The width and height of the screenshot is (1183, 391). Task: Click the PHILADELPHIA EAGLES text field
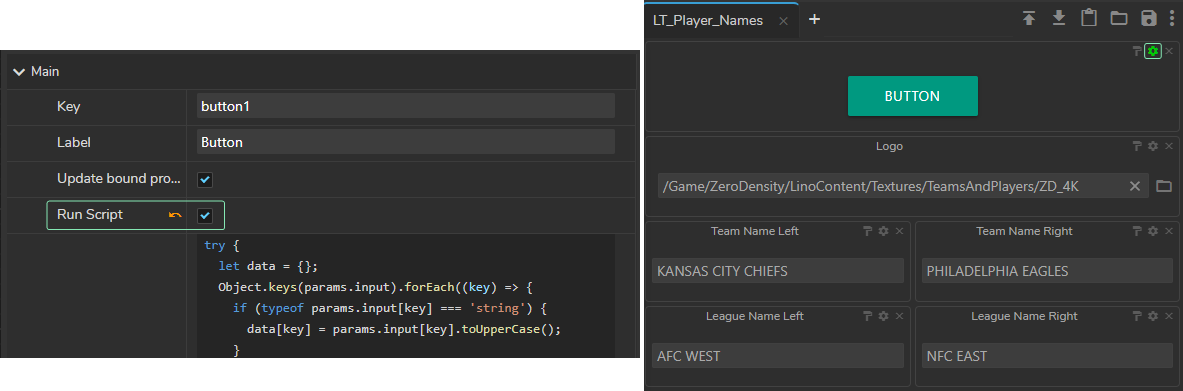(x=1047, y=270)
